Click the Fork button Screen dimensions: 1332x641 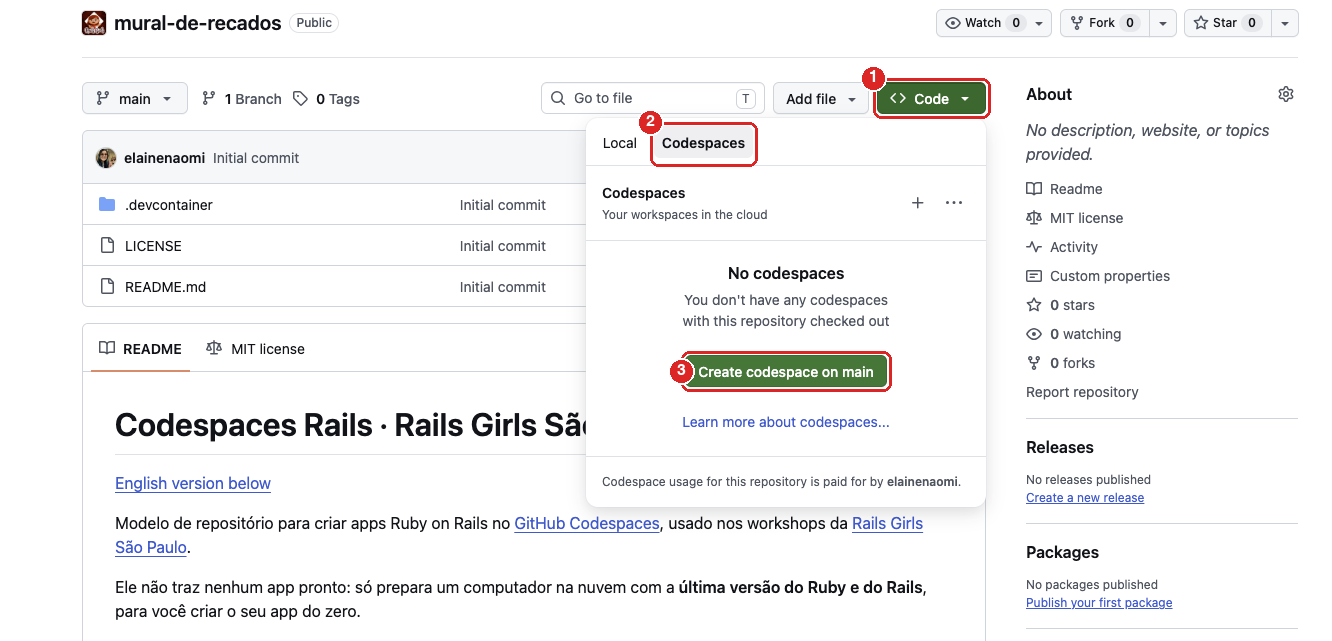click(x=1105, y=23)
